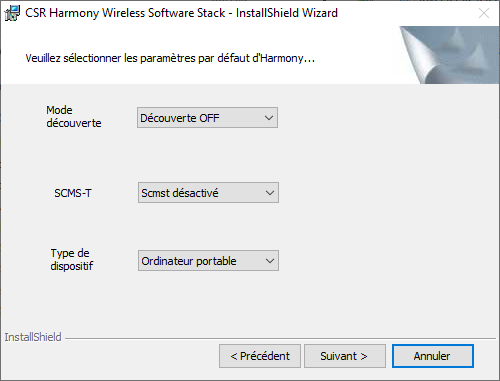Select the Ordinateur portable text value
The image size is (500, 381).
(189, 261)
